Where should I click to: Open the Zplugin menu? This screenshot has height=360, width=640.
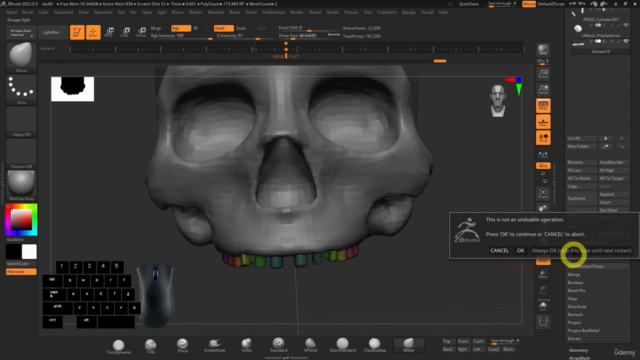point(409,12)
